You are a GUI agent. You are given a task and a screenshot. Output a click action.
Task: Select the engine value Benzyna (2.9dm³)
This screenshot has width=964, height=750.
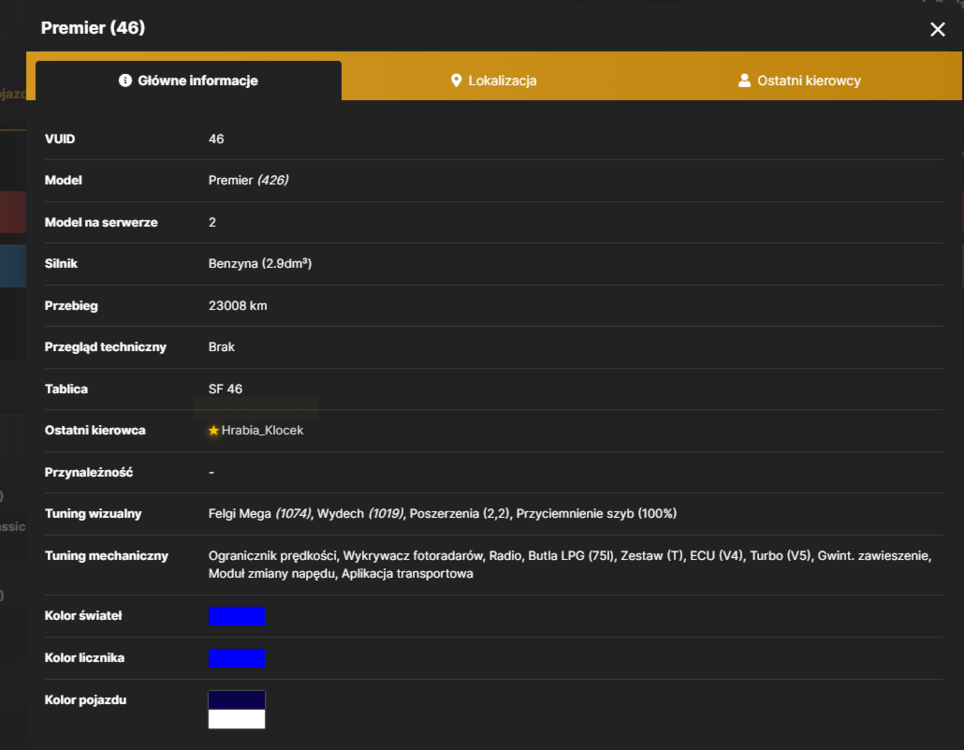pyautogui.click(x=260, y=264)
